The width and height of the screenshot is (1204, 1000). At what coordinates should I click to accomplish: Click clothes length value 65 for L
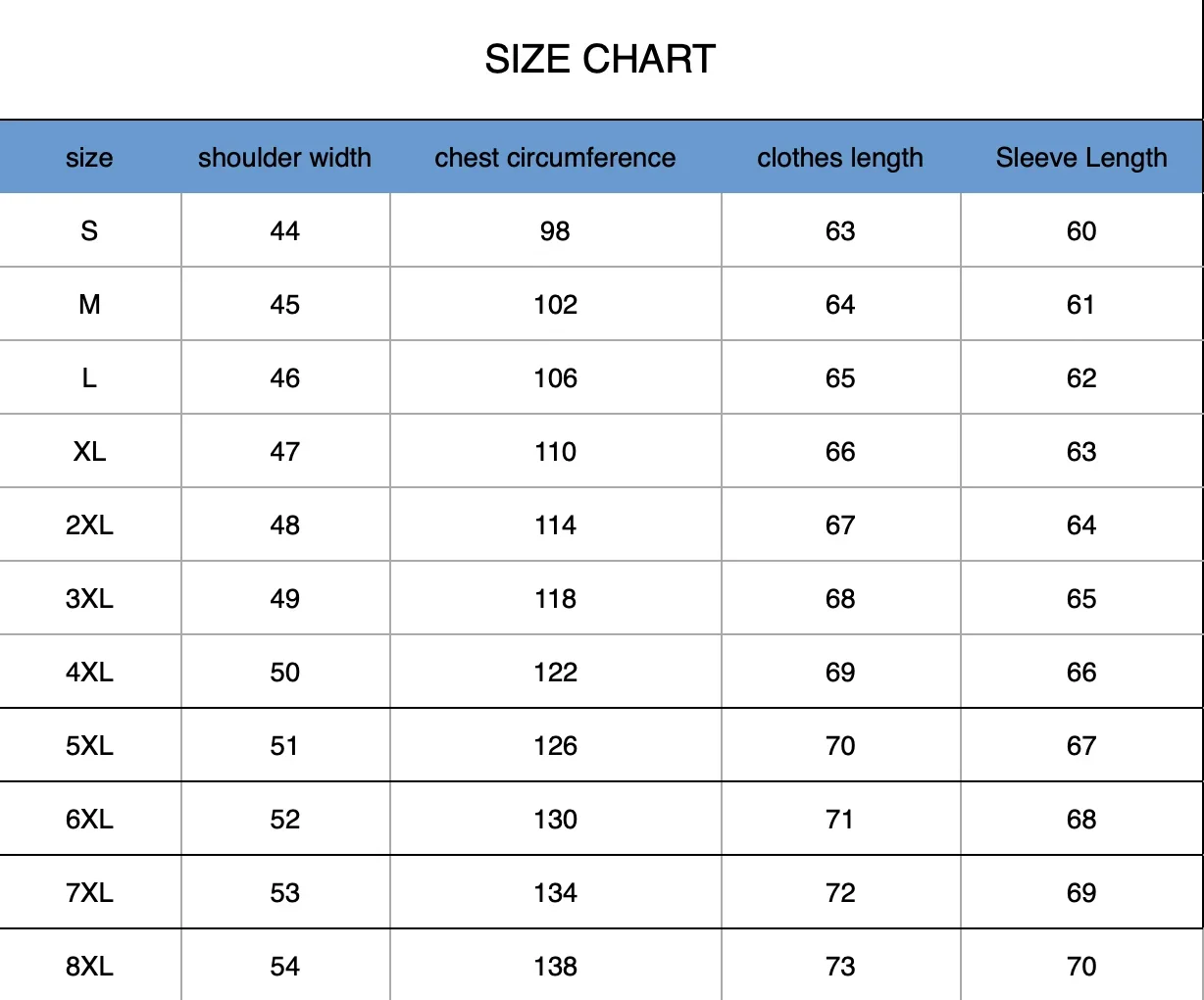[840, 378]
